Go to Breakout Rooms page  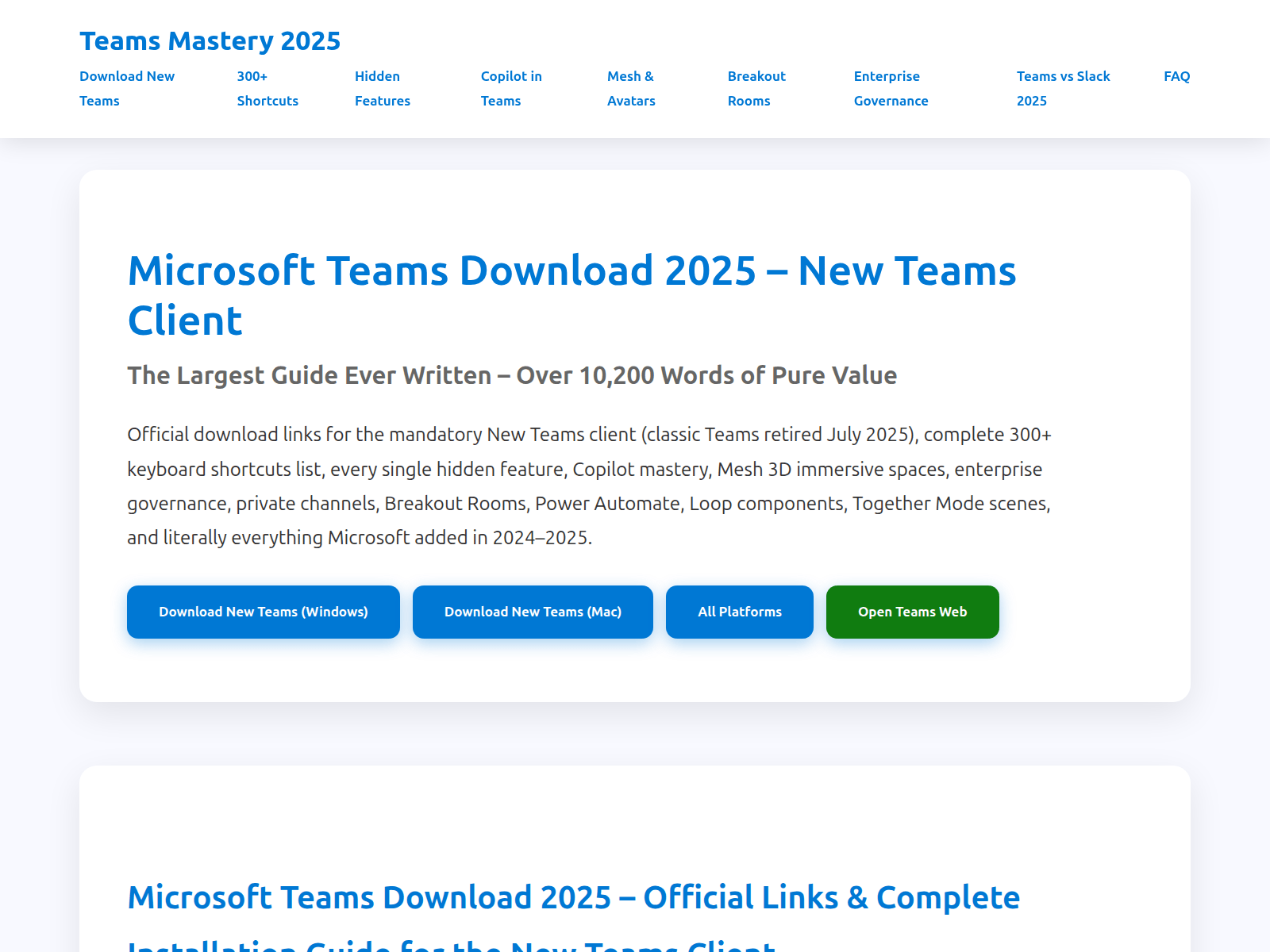tap(756, 88)
